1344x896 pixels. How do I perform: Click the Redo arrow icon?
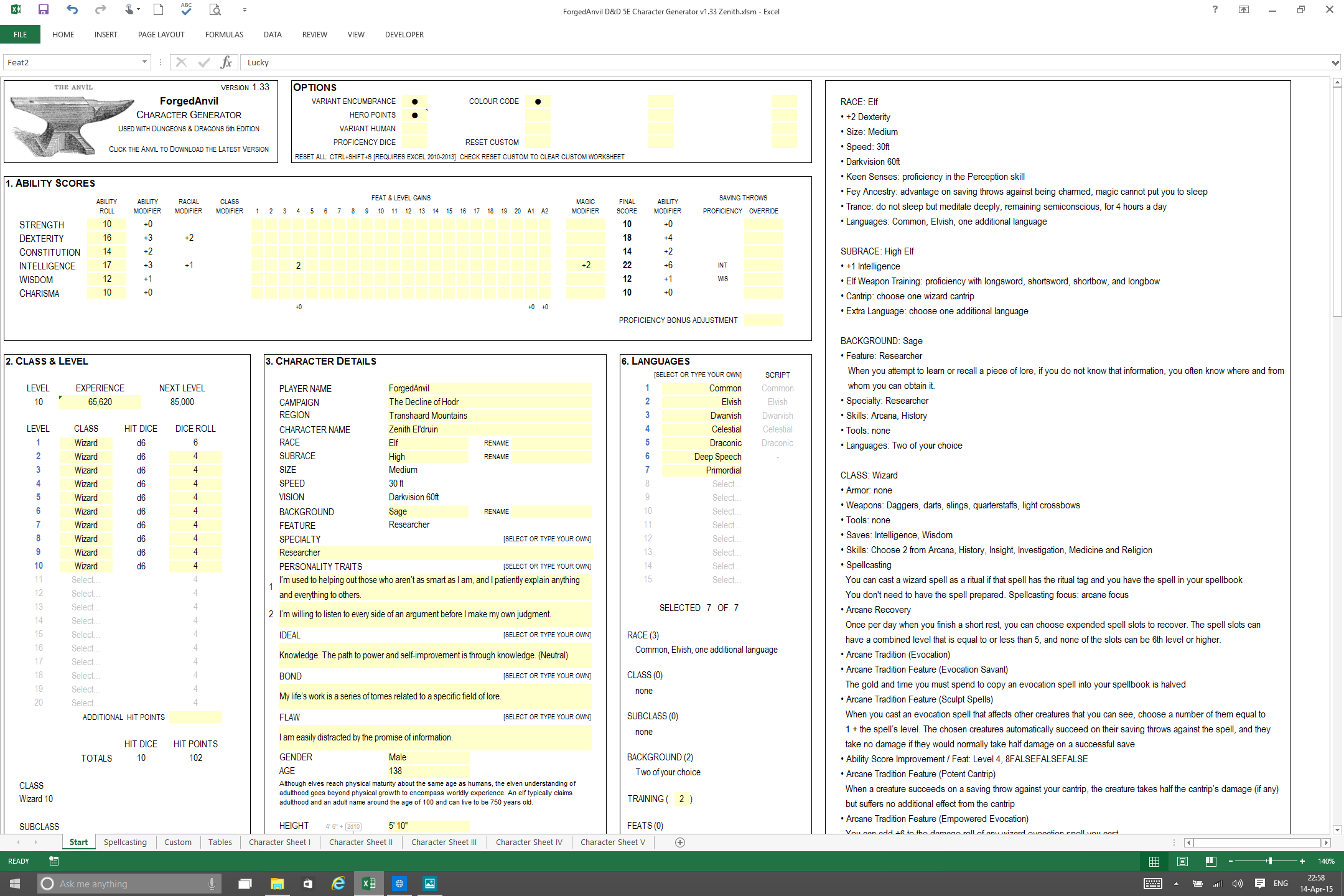click(100, 9)
